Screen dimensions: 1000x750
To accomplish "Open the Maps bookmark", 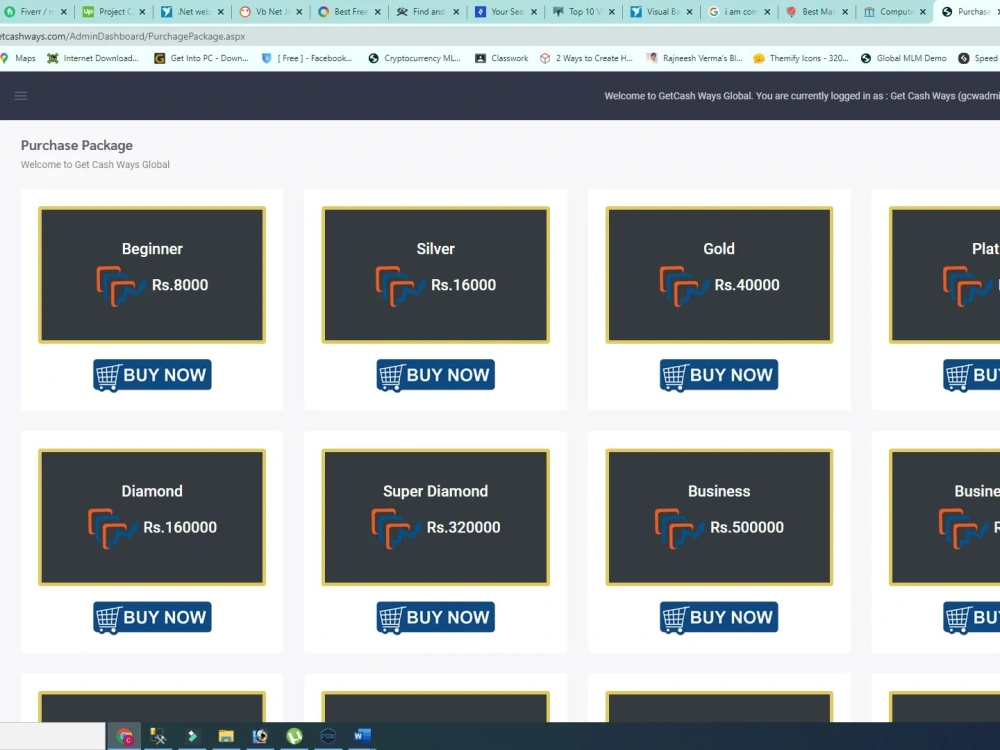I will (x=18, y=58).
